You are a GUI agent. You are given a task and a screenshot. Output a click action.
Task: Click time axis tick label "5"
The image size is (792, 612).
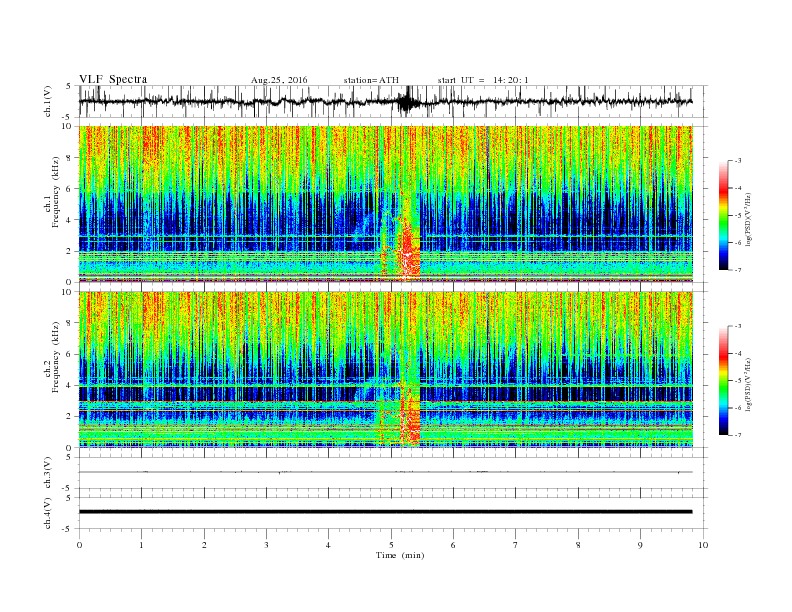pos(391,545)
